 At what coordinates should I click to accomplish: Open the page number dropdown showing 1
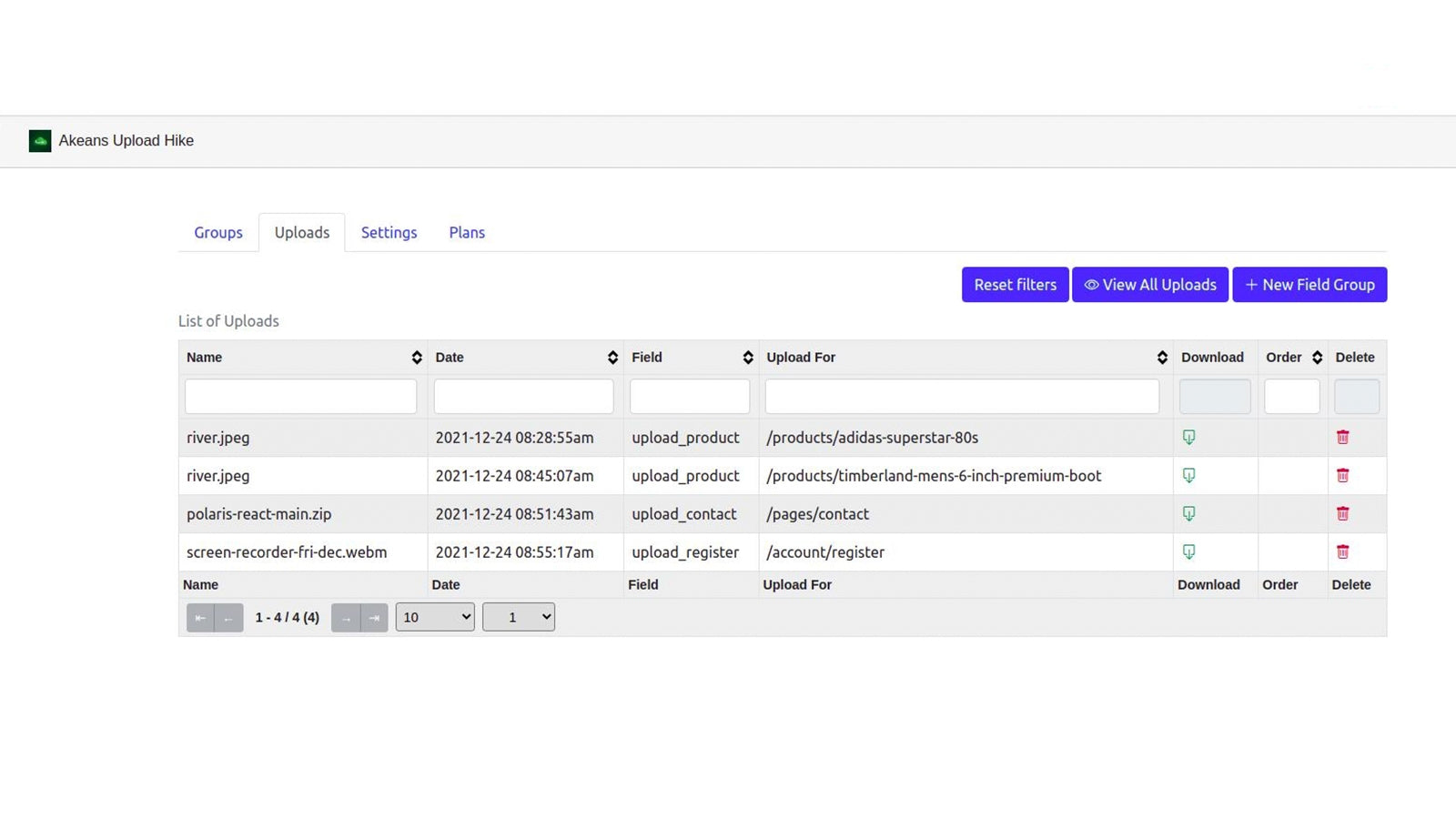(519, 617)
